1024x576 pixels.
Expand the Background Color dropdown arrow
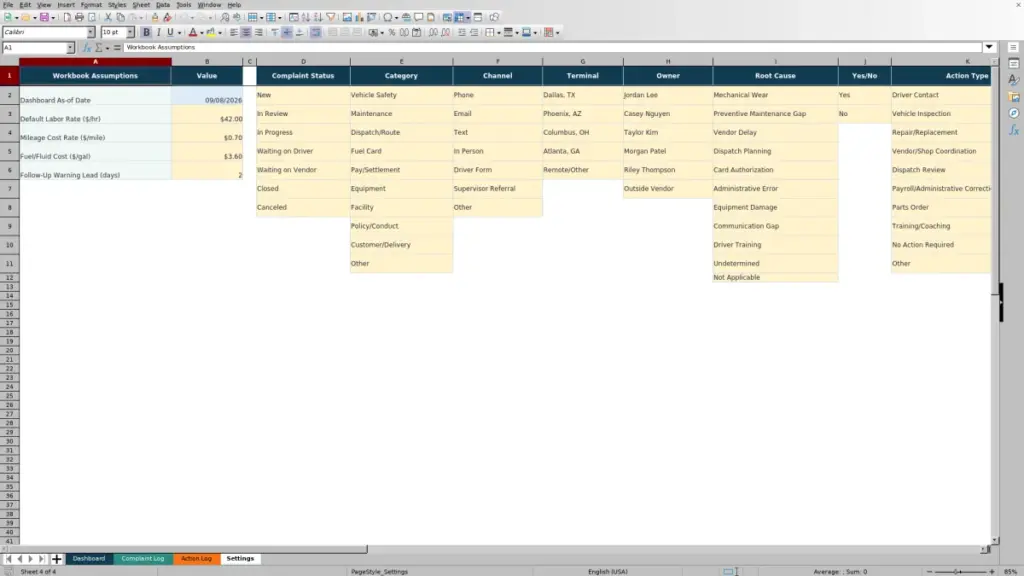point(220,33)
